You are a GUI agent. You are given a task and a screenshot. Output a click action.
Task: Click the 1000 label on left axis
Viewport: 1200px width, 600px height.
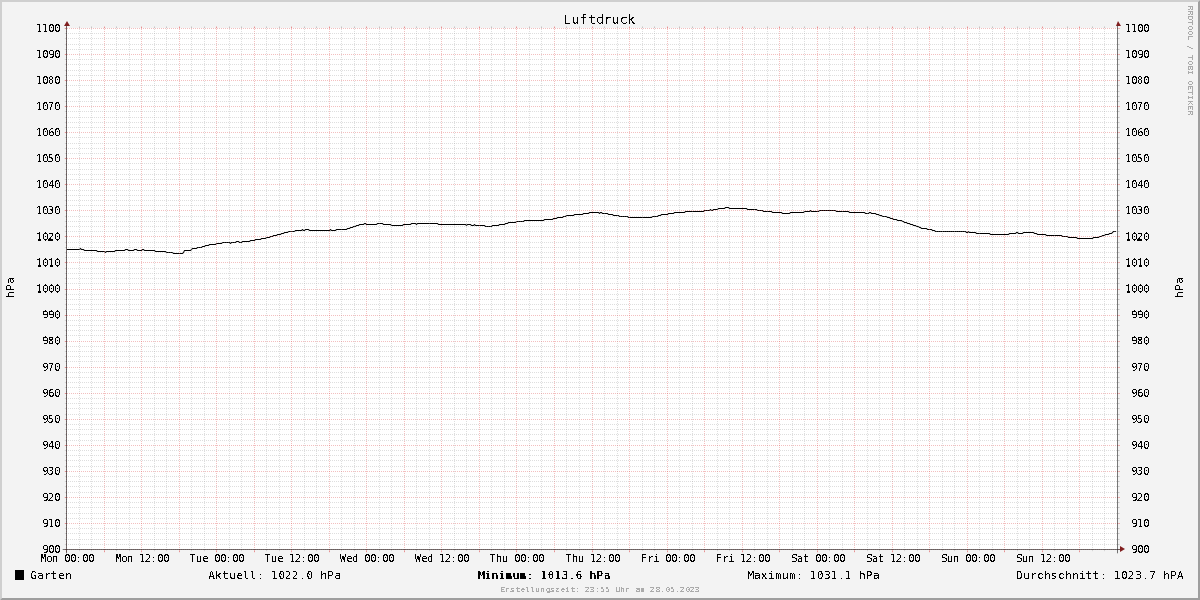(49, 288)
